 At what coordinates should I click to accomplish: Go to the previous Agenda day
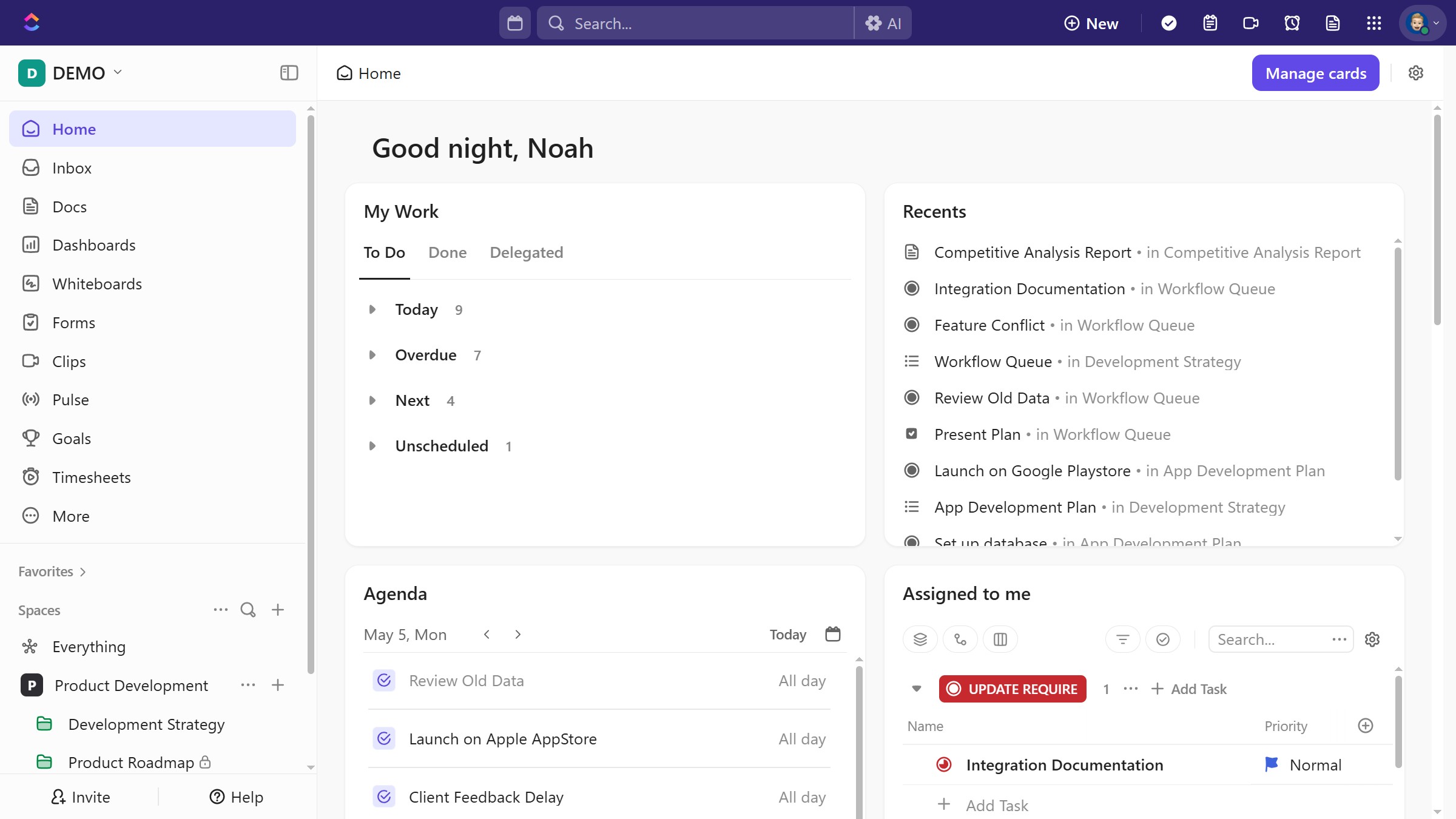click(487, 634)
